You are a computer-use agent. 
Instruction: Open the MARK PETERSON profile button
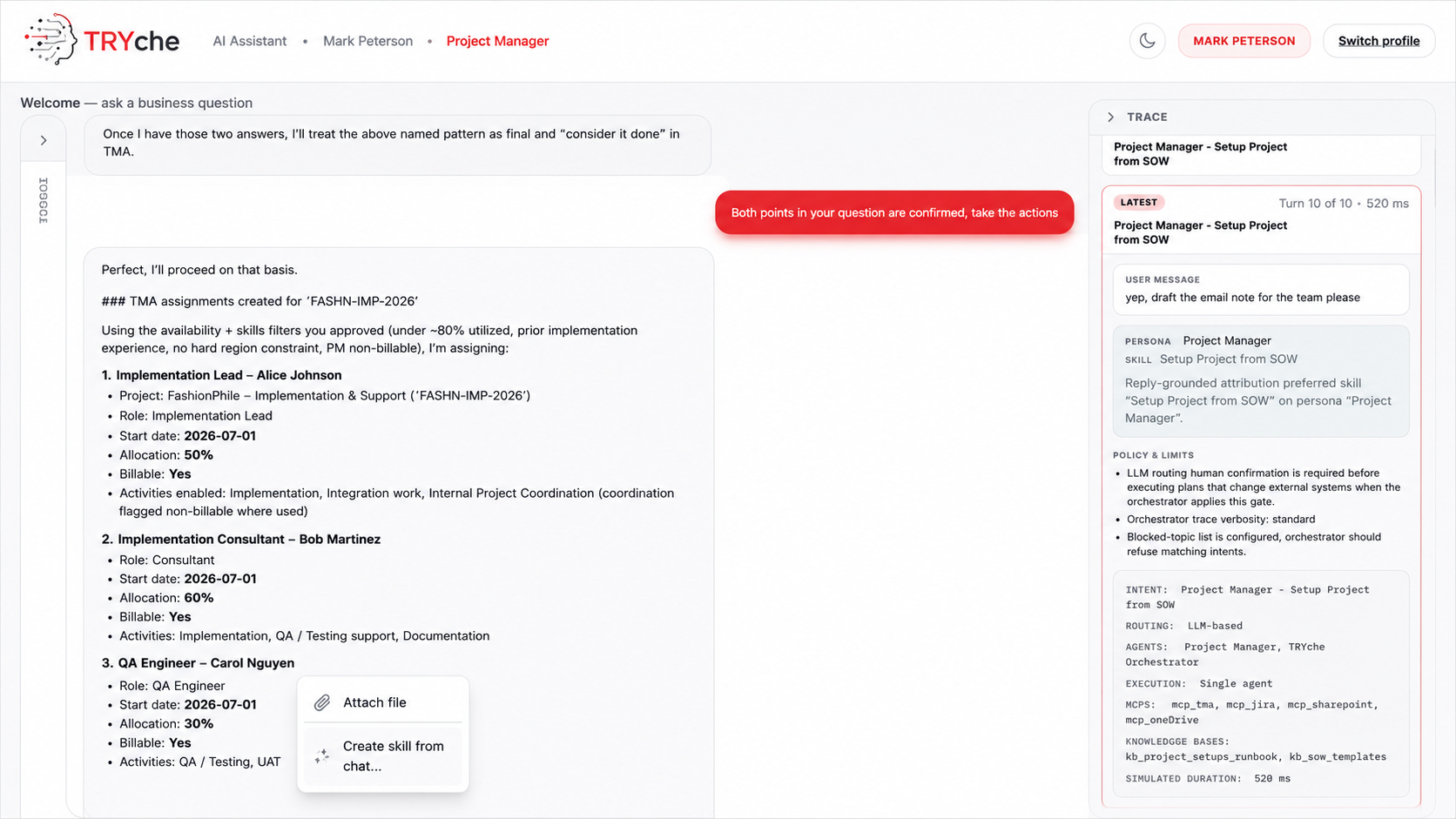point(1244,41)
